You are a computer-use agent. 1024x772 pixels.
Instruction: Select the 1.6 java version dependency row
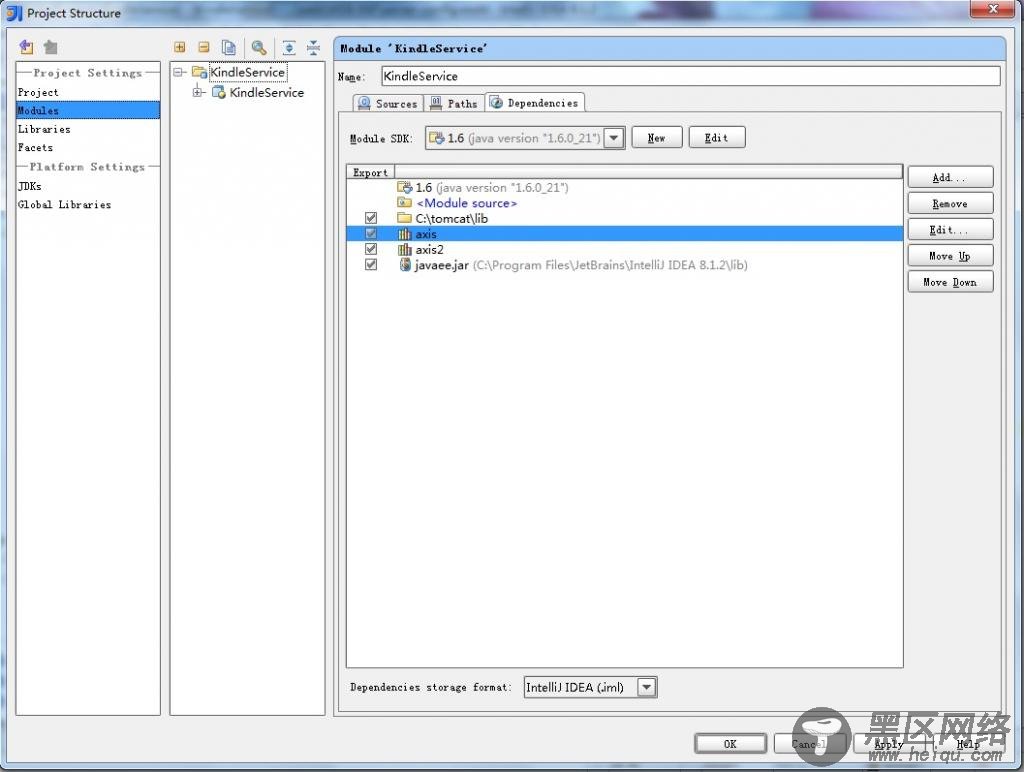coord(625,187)
